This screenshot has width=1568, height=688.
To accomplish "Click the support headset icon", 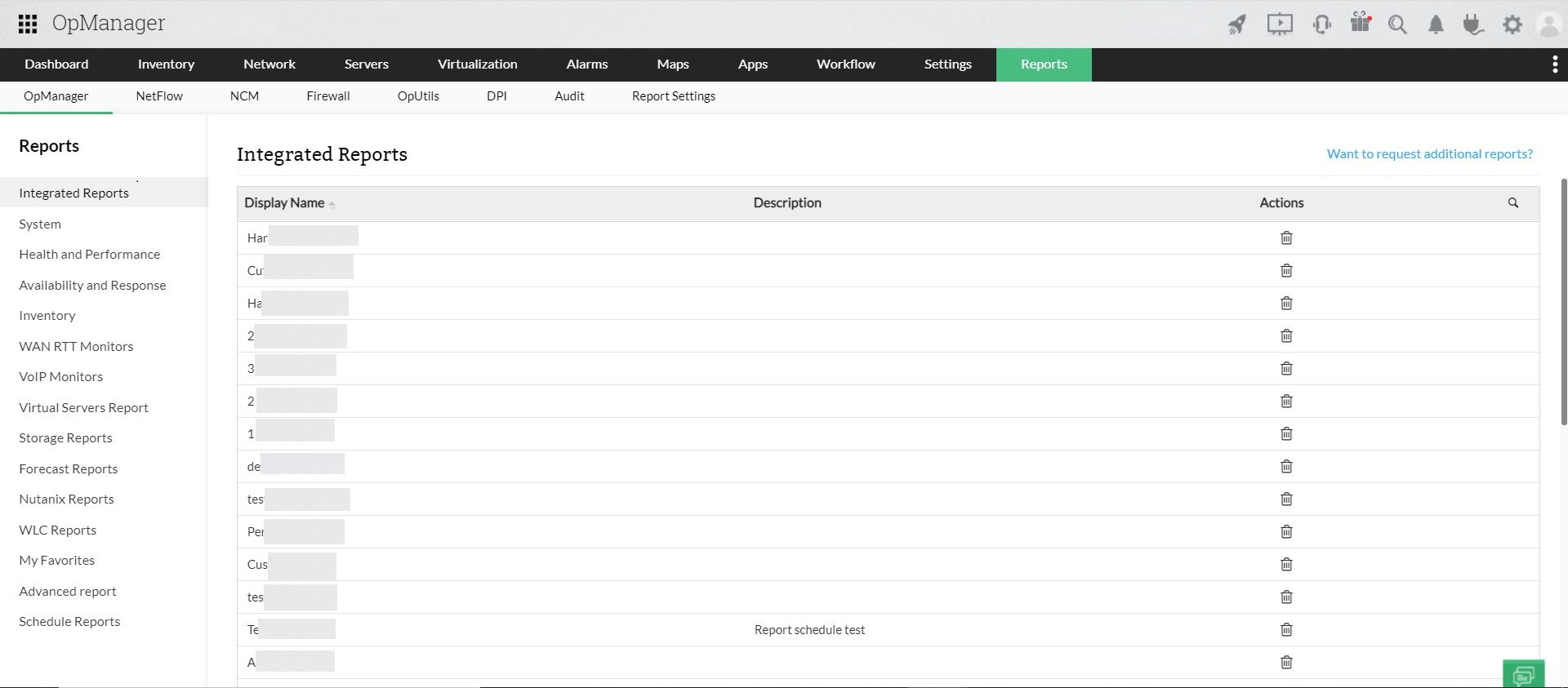I will click(x=1321, y=24).
